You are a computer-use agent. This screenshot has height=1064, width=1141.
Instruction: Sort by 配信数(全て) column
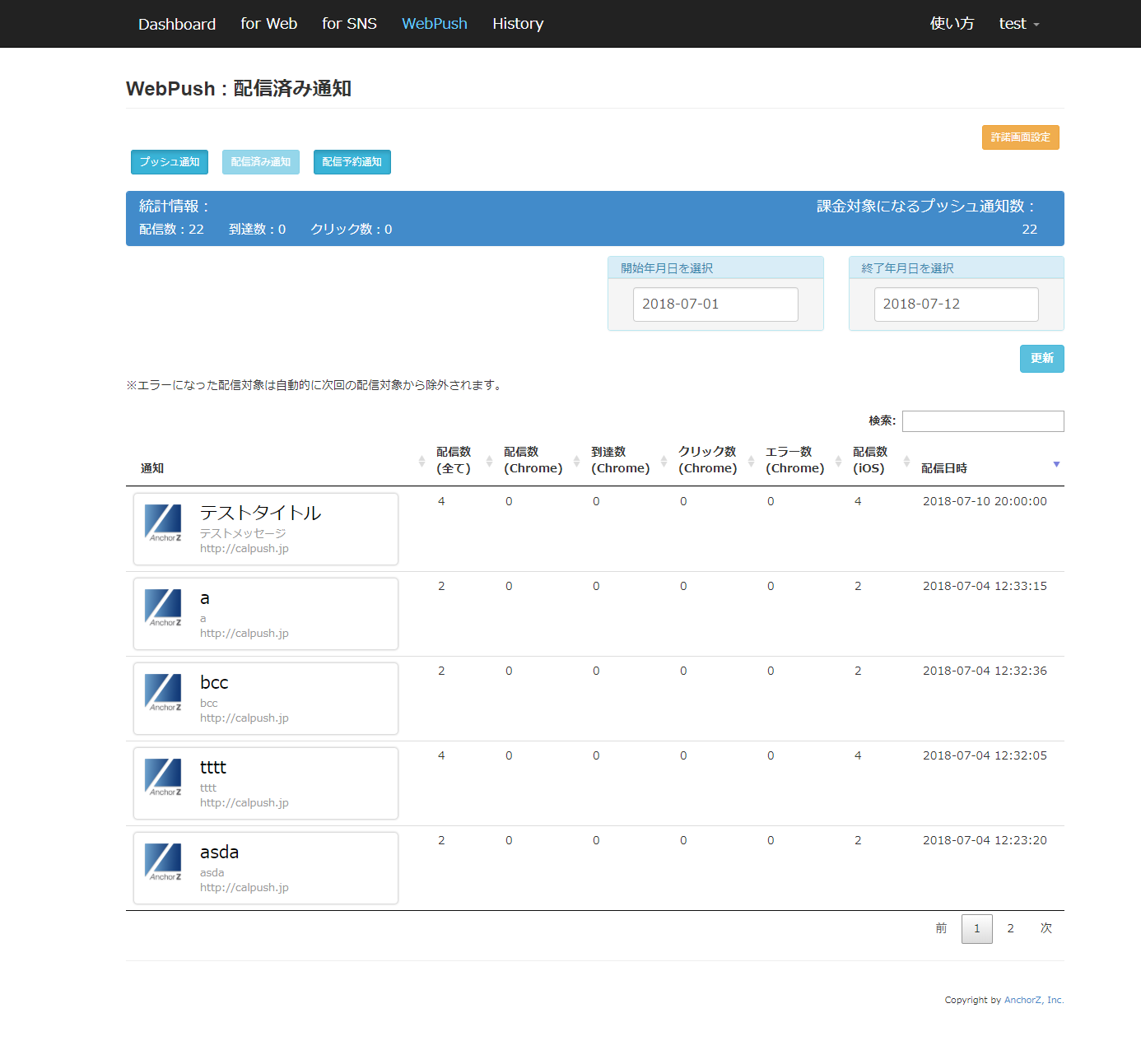(454, 460)
